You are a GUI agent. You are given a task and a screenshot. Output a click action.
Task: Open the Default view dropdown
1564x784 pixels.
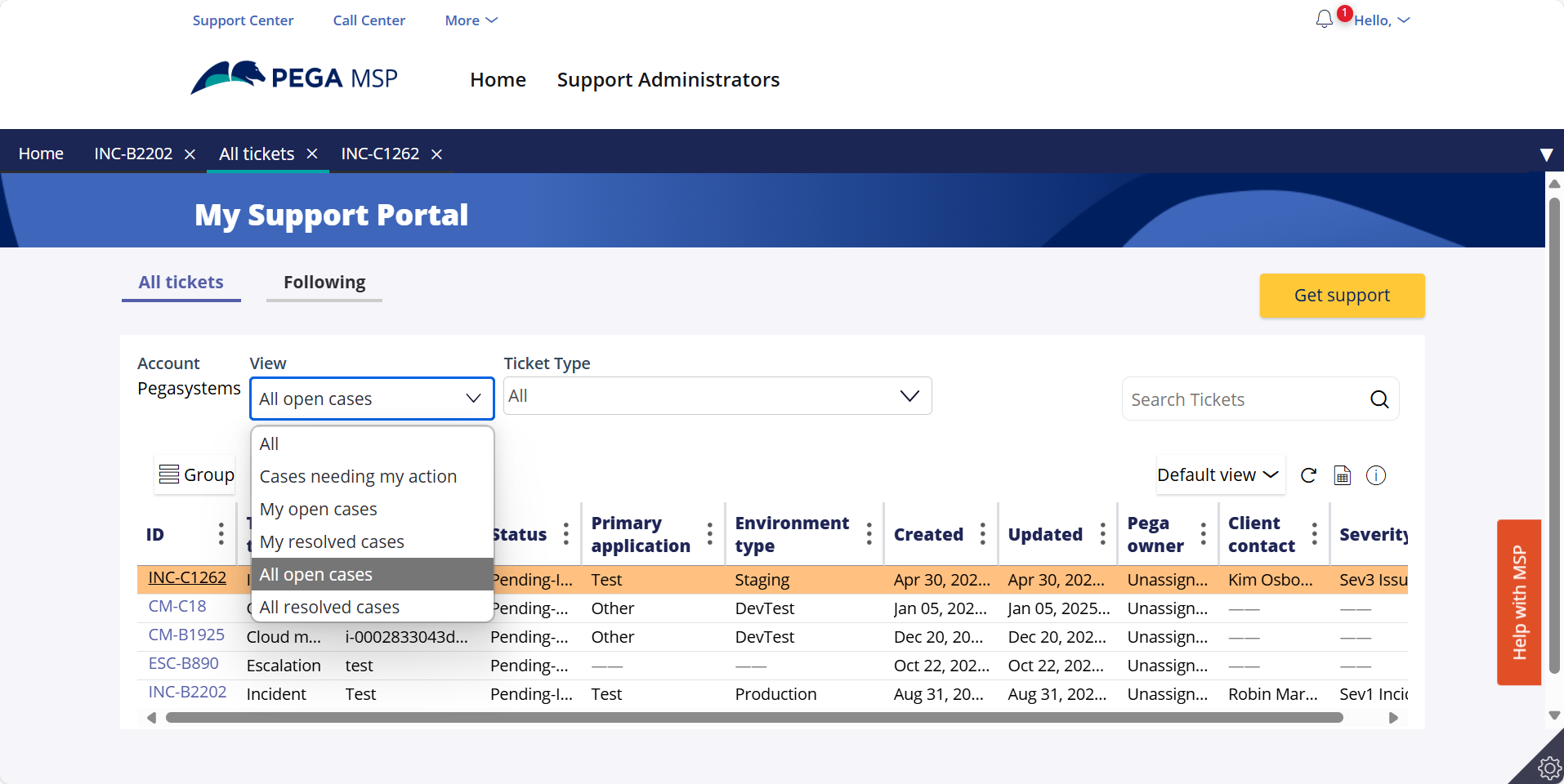(x=1218, y=475)
